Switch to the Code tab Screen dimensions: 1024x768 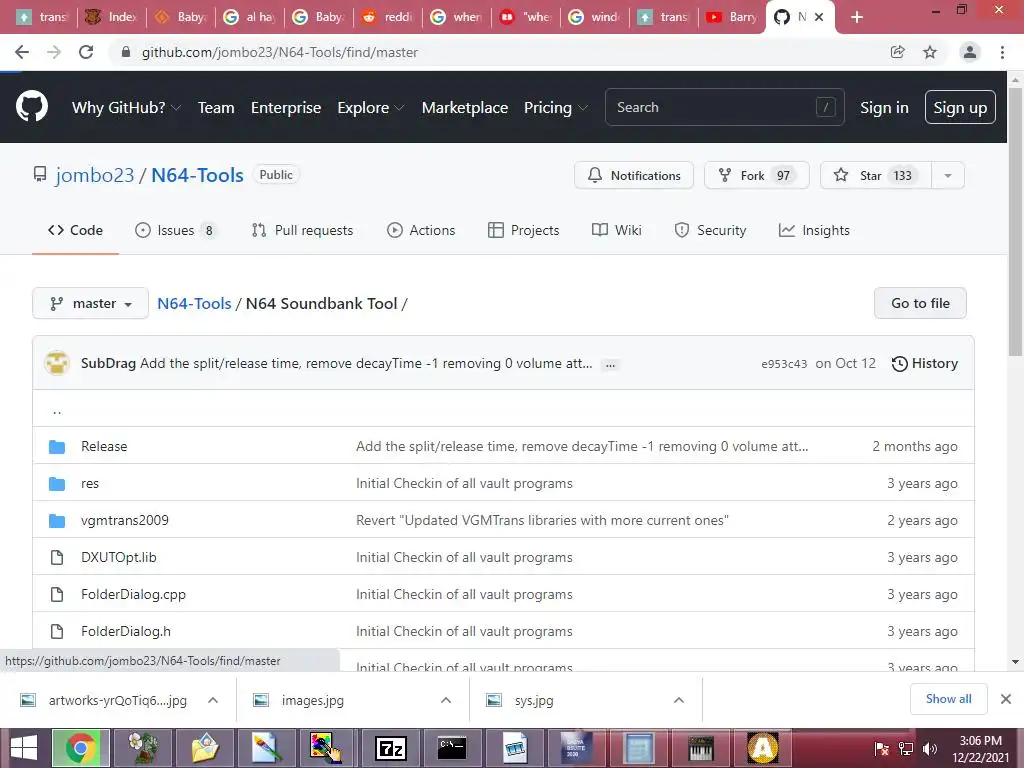pyautogui.click(x=75, y=231)
